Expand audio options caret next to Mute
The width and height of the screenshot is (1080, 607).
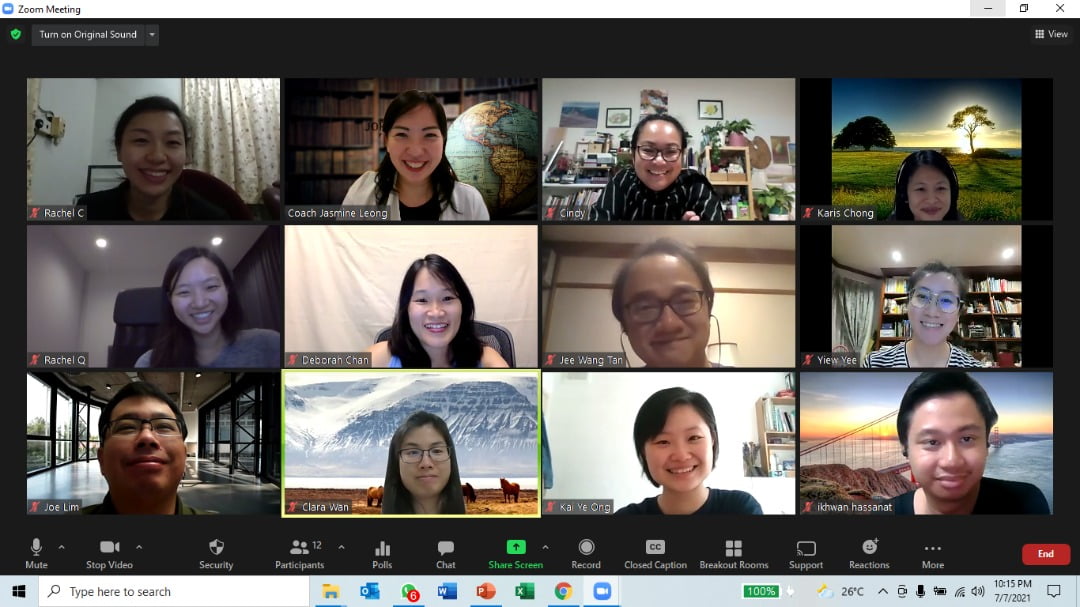[61, 547]
